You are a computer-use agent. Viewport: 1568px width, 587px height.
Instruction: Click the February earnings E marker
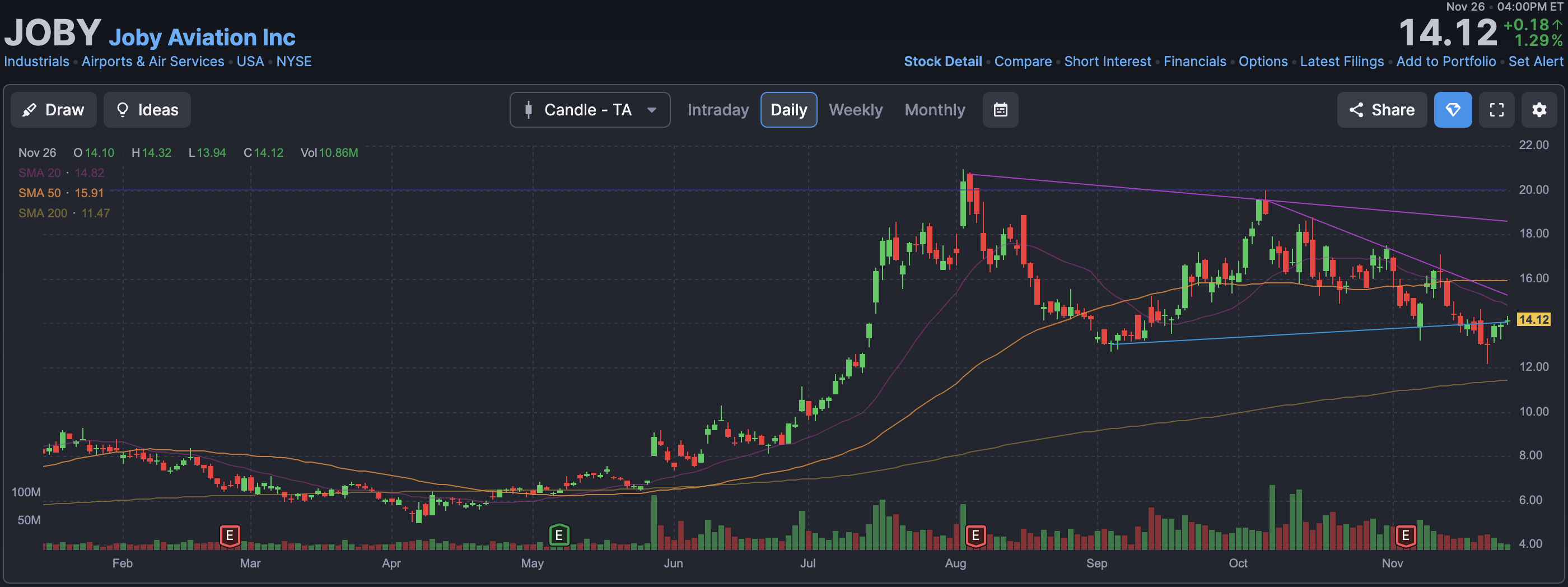point(230,536)
